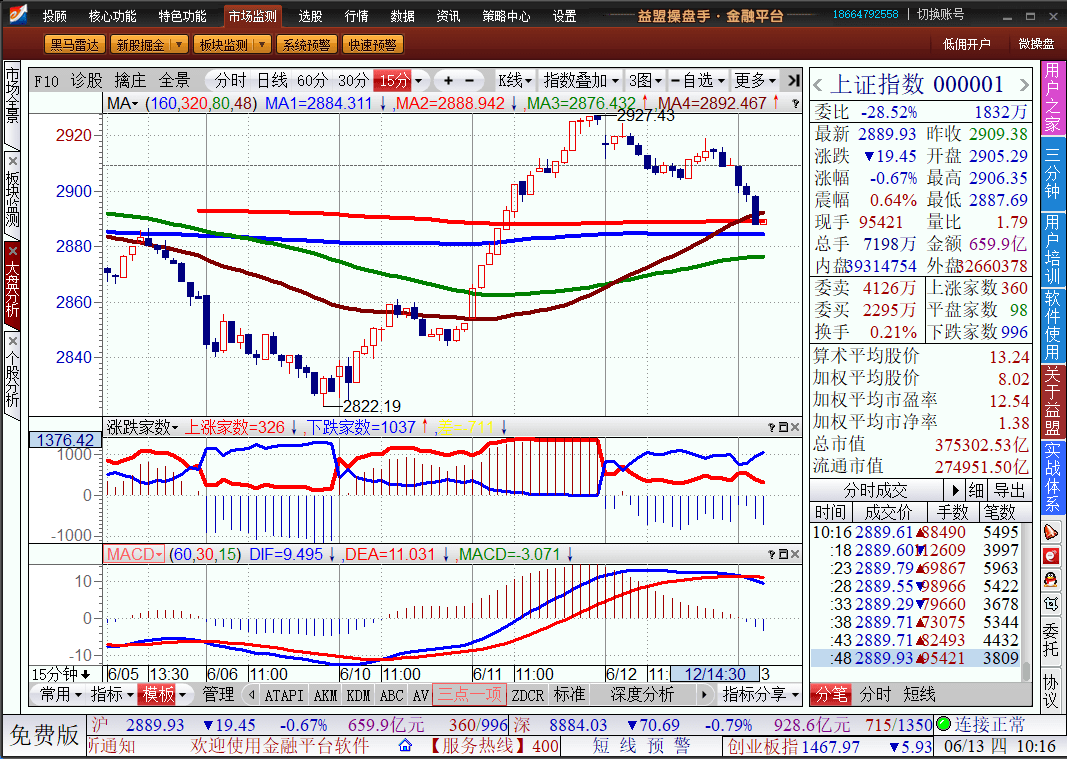1067x759 pixels.
Task: Zoom in chart with plus icon
Action: (x=448, y=81)
